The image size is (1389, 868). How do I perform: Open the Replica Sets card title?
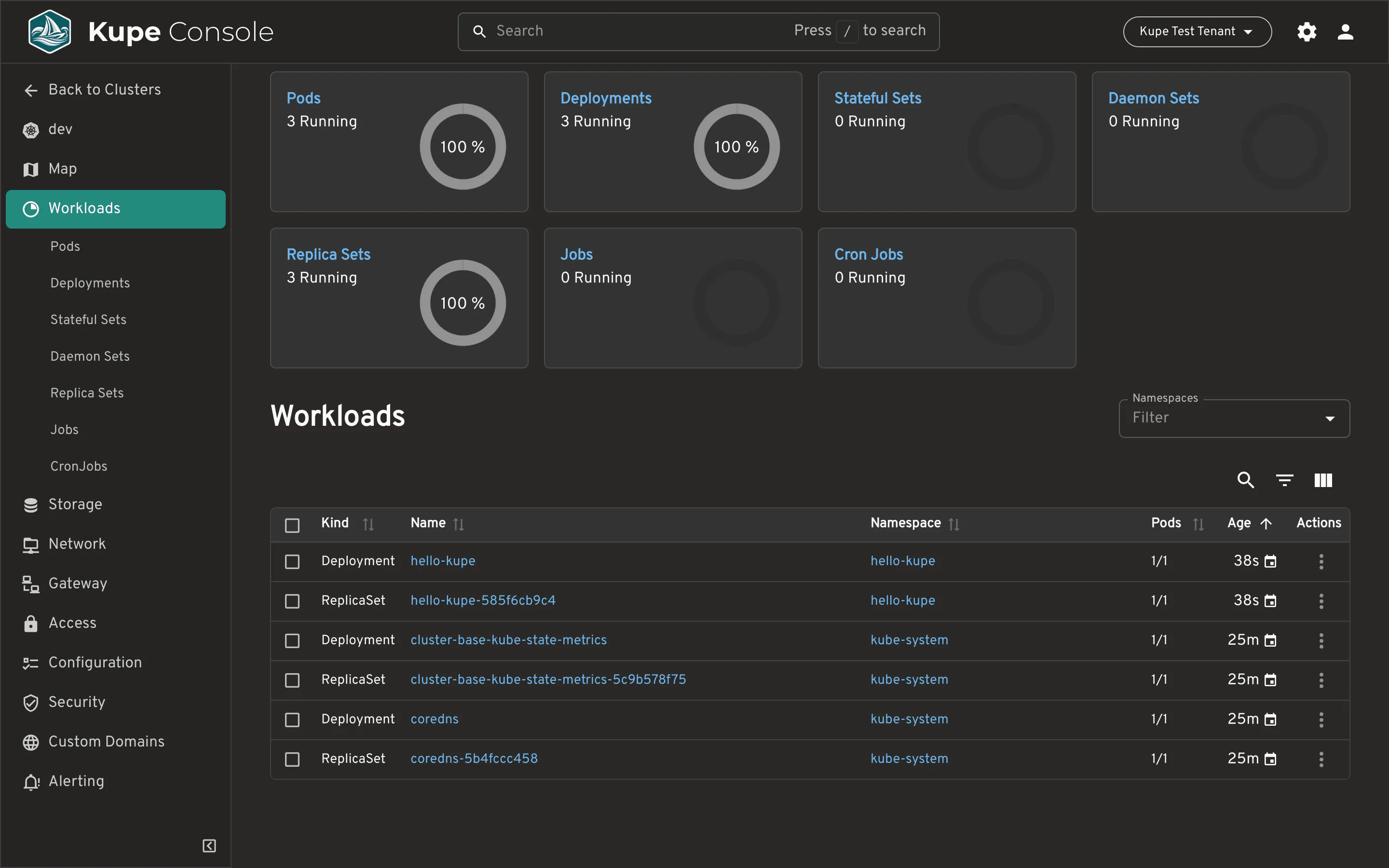click(328, 254)
